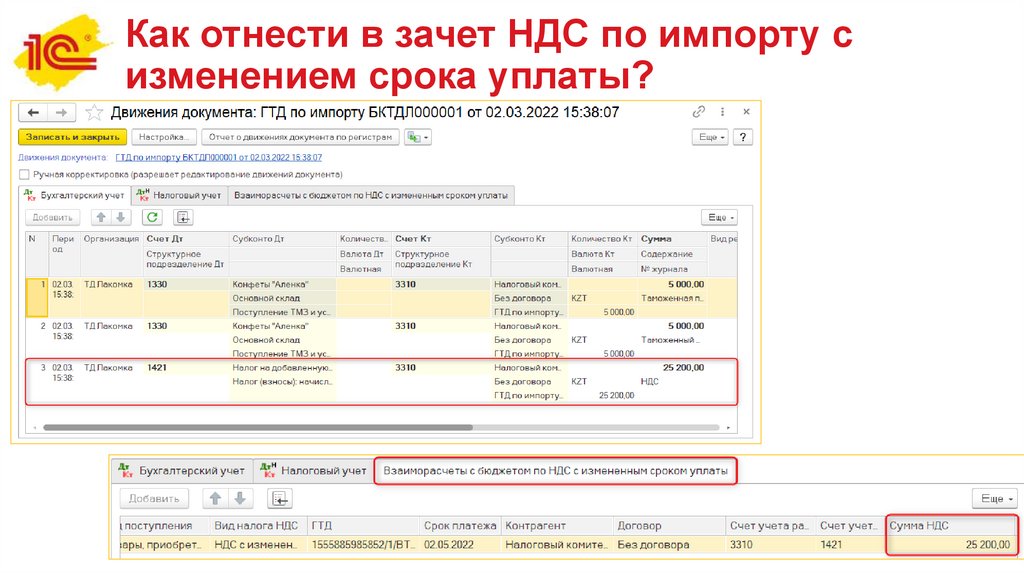Image resolution: width=1024 pixels, height=574 pixels.
Task: Click the horizontal scrollbar of the upper table
Action: coord(258,428)
